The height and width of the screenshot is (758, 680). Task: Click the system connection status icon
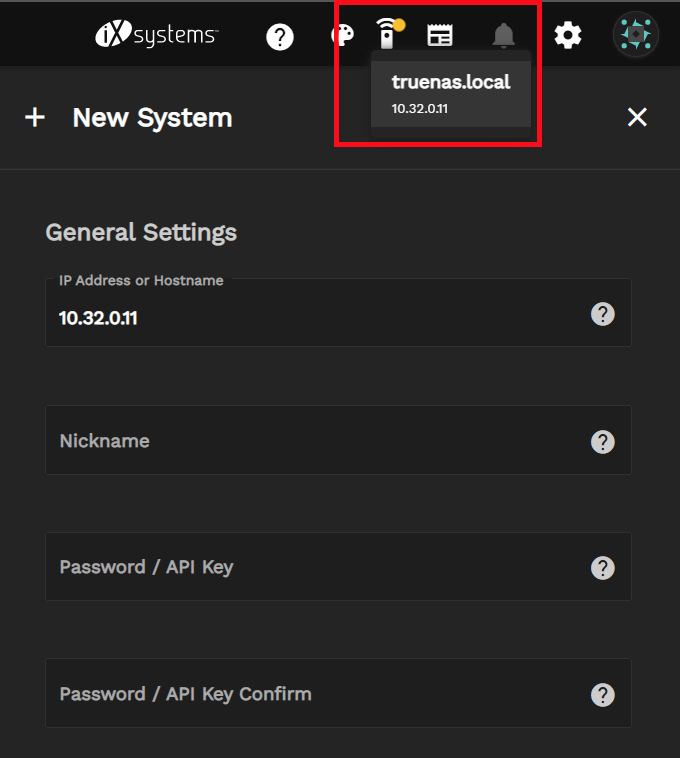[x=387, y=34]
